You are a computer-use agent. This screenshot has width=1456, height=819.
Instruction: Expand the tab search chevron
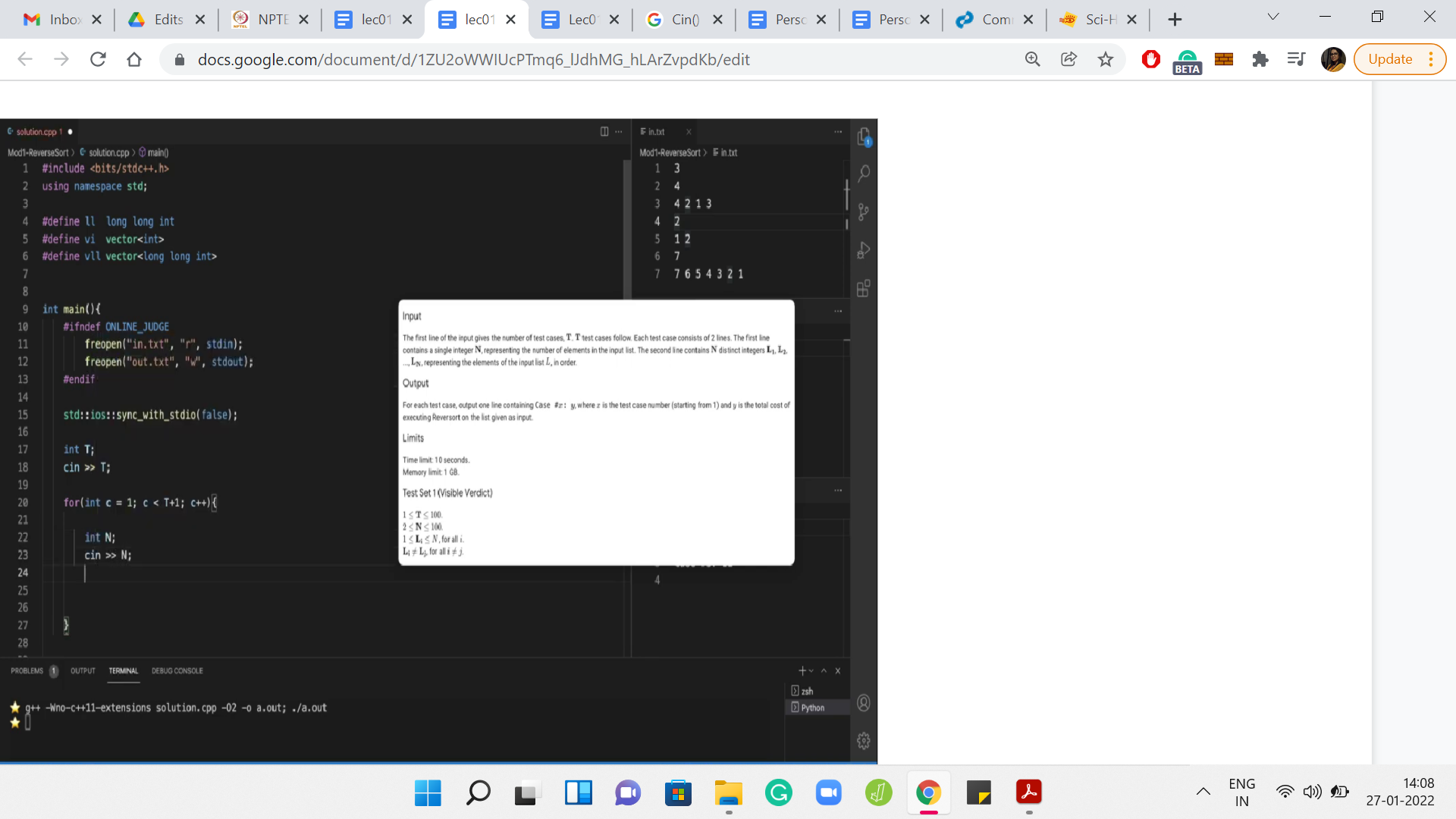pyautogui.click(x=1273, y=17)
